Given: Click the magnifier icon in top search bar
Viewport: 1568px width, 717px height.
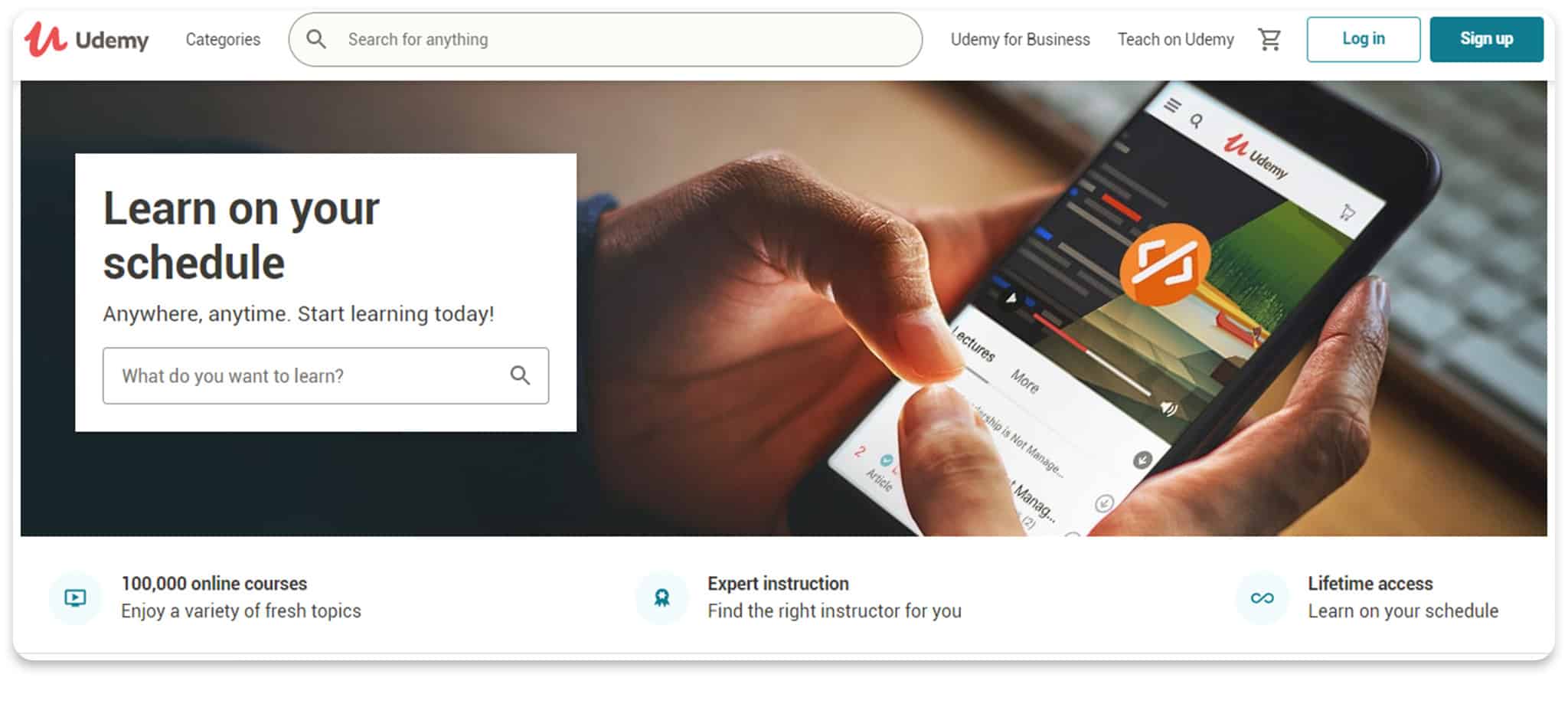Looking at the screenshot, I should [x=316, y=39].
